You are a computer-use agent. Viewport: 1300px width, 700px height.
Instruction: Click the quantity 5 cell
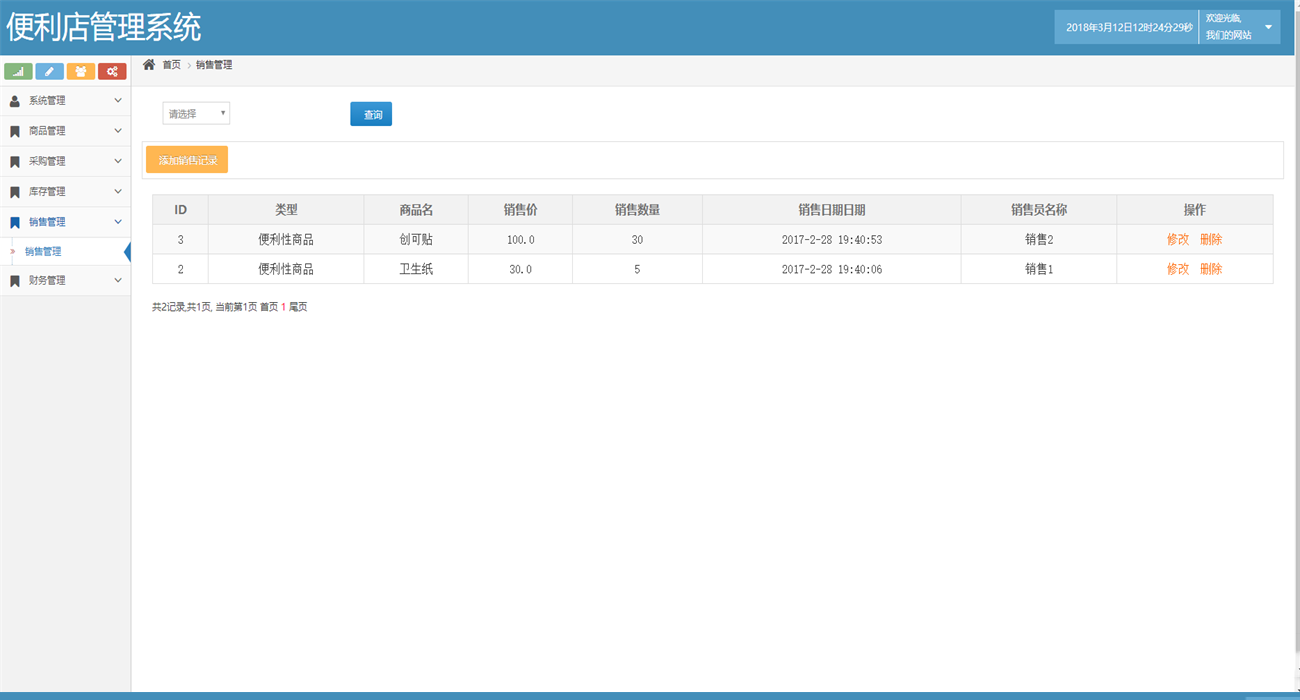pos(637,269)
